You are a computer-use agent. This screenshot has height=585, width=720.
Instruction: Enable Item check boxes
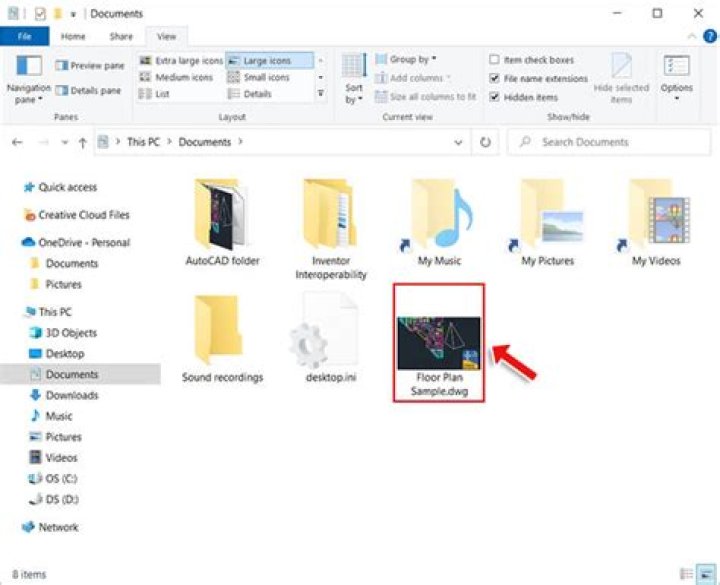(532, 60)
